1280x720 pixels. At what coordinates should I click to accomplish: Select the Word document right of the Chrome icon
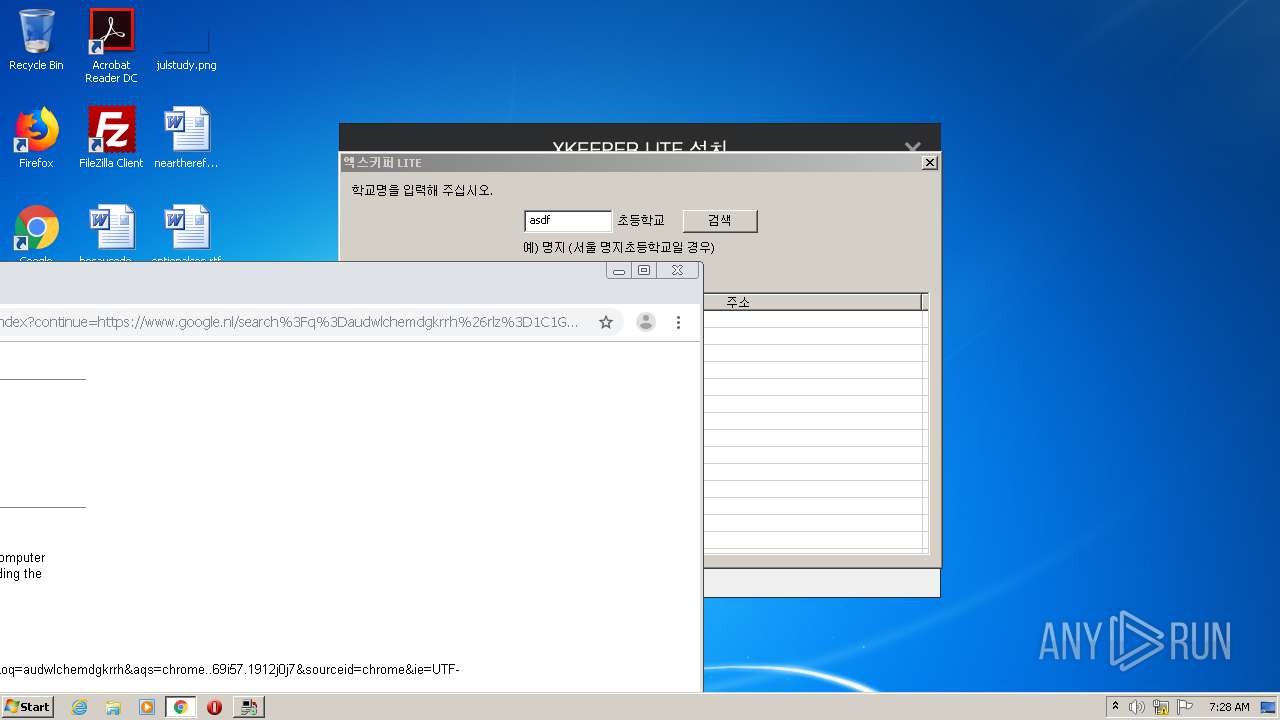click(x=111, y=234)
